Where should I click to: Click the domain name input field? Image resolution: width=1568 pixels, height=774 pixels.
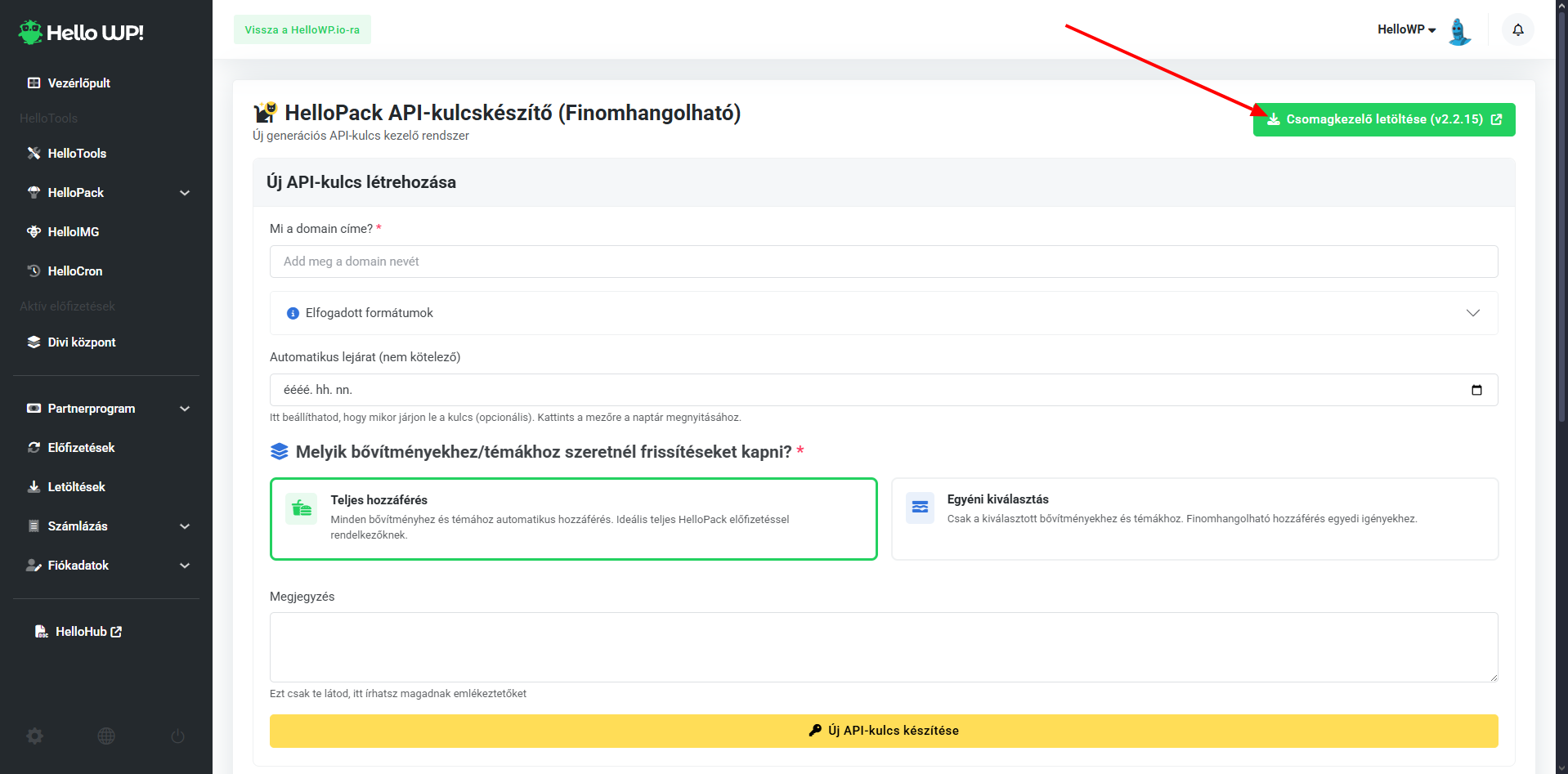[883, 262]
